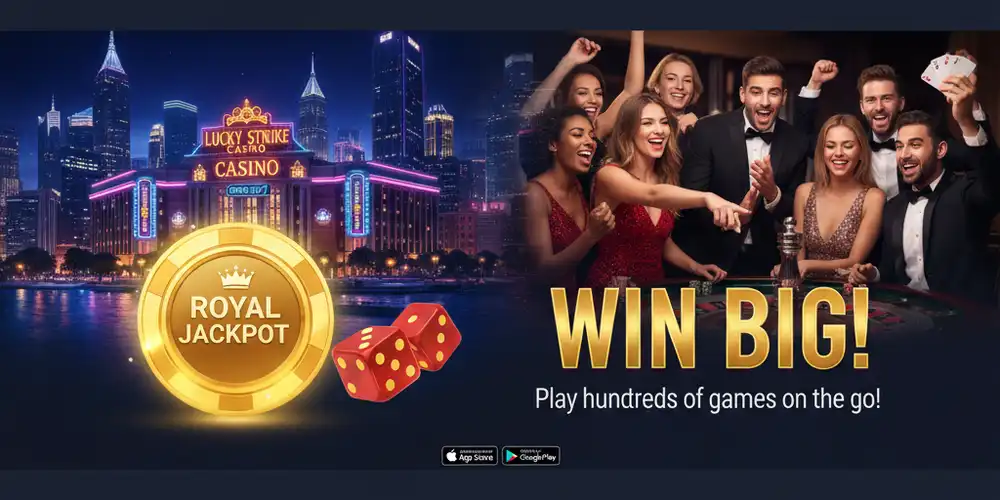Click the large CASINO neon lettering
Image resolution: width=1000 pixels, height=500 pixels.
(x=247, y=168)
